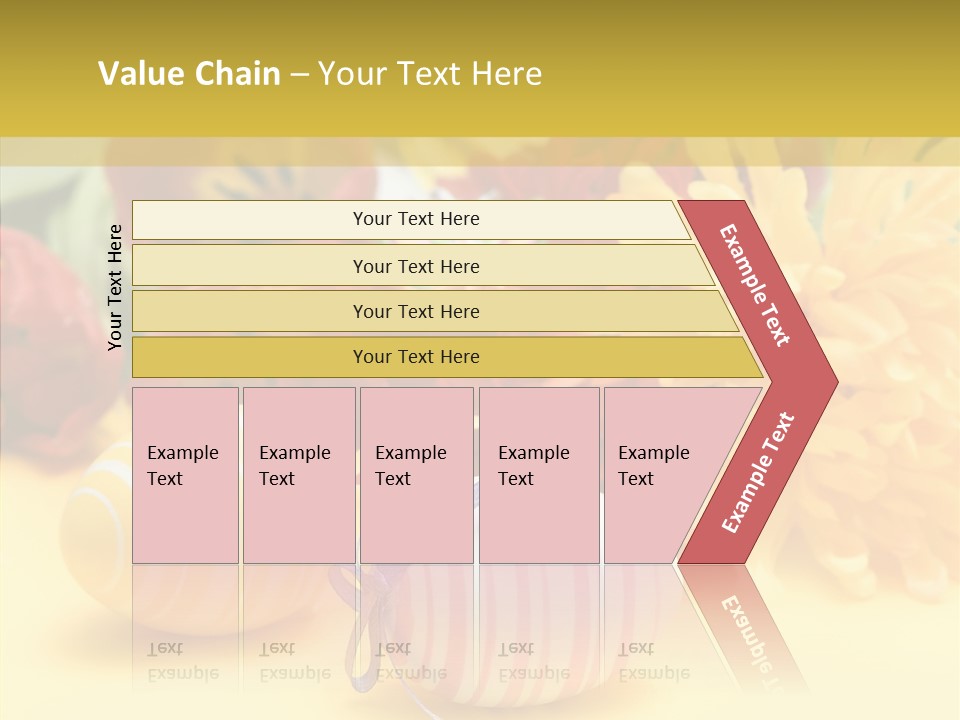Click the lower red chevron 'Example Text' arm
The image size is (960, 720).
758,472
